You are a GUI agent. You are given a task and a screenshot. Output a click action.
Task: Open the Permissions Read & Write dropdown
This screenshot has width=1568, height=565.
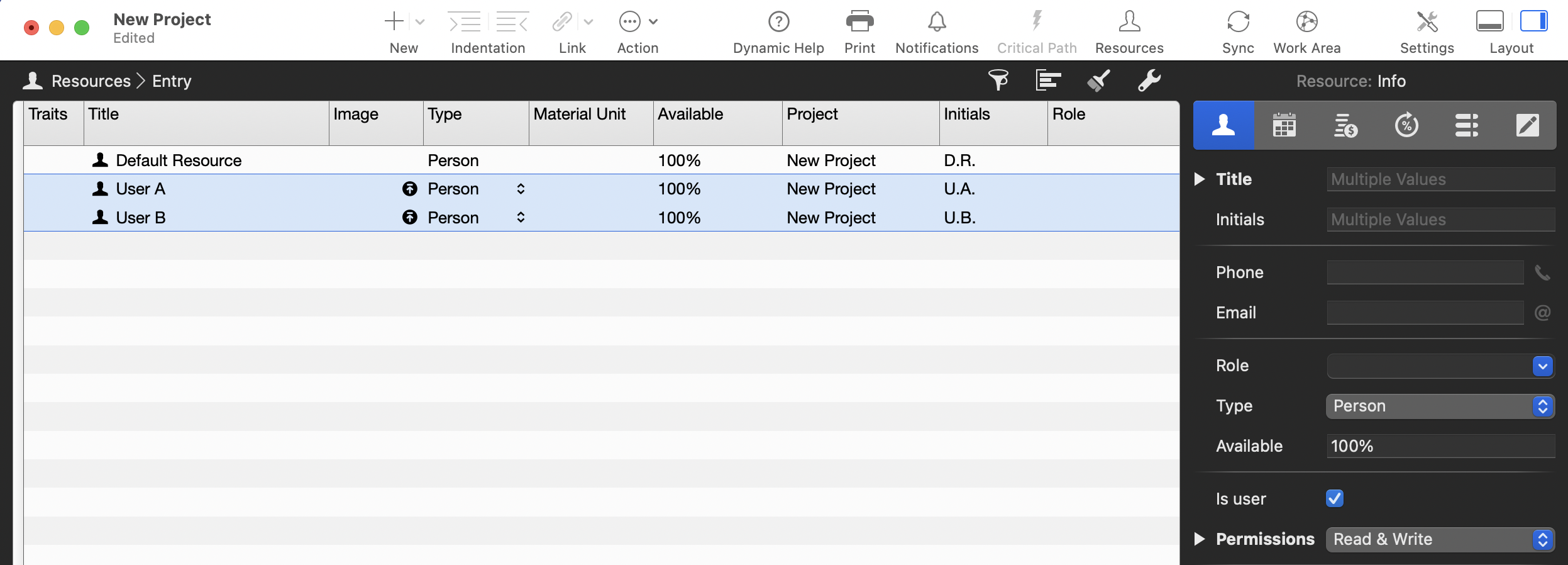(x=1440, y=539)
